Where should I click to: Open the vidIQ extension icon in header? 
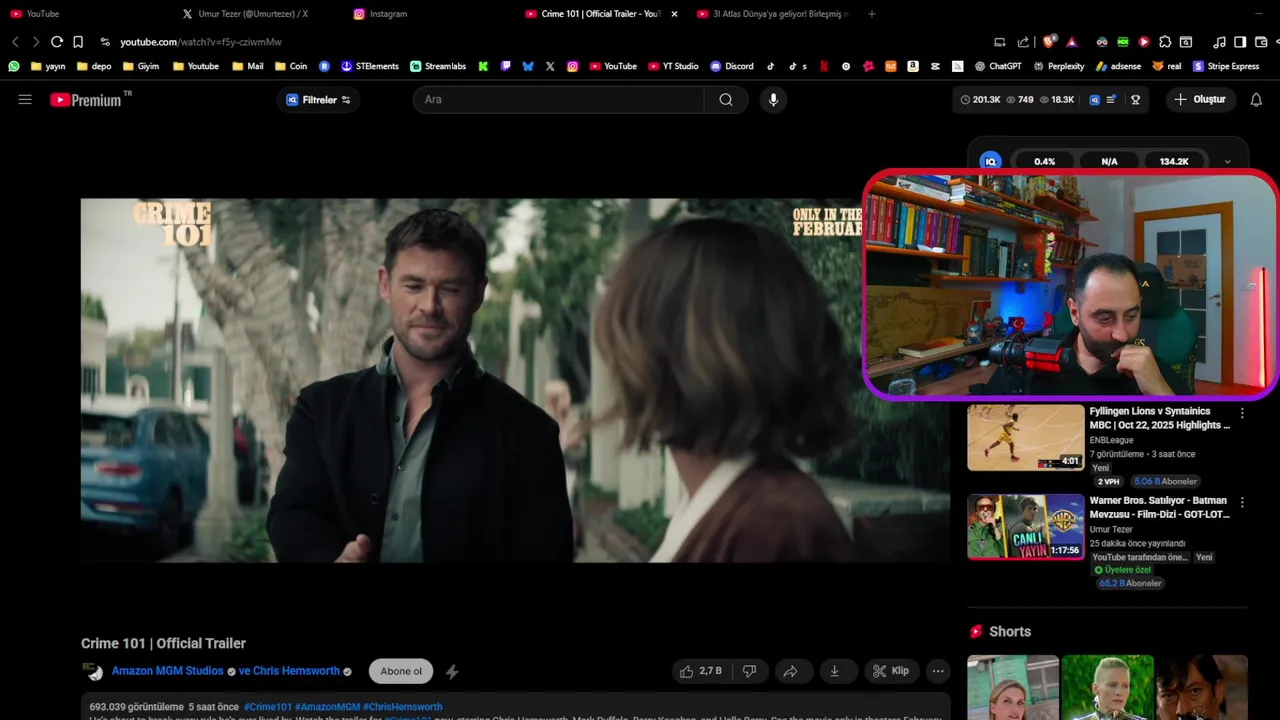click(1094, 100)
